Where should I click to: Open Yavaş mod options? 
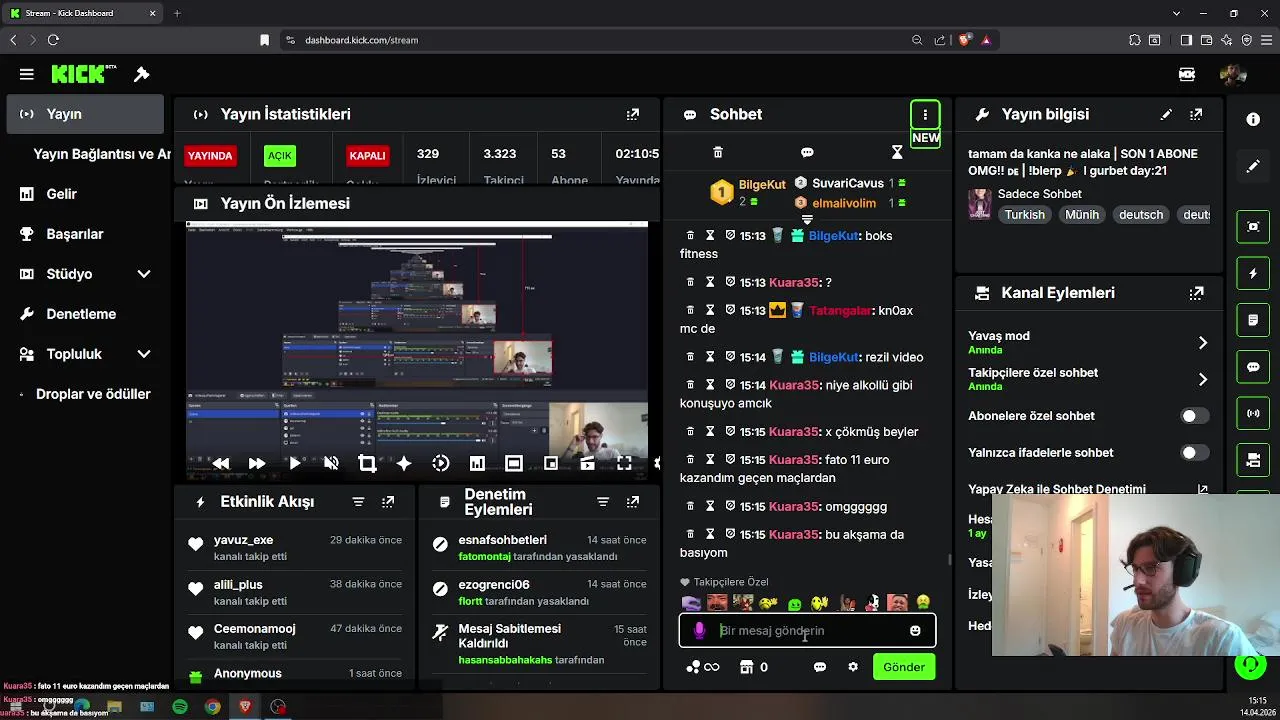point(1088,343)
